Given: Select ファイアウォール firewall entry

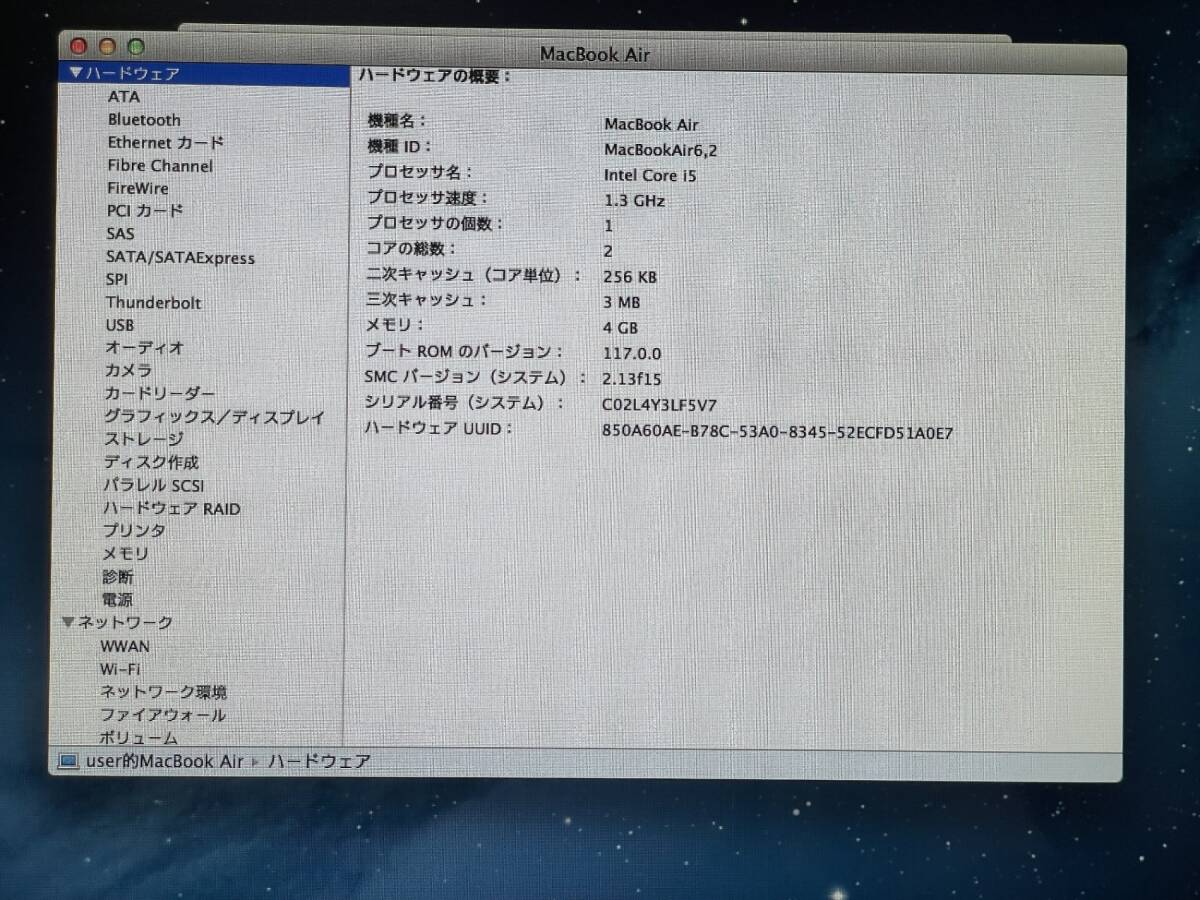Looking at the screenshot, I should [163, 715].
